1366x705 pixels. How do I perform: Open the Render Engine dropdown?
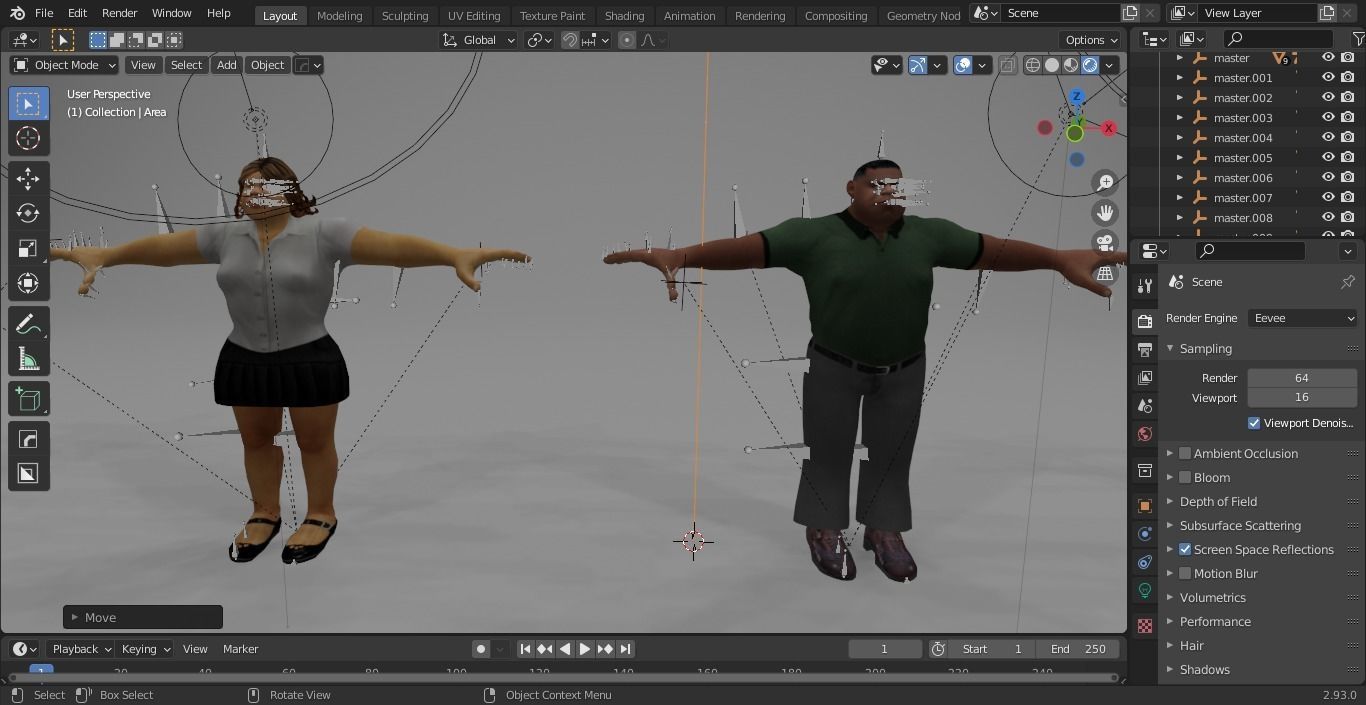[1303, 318]
